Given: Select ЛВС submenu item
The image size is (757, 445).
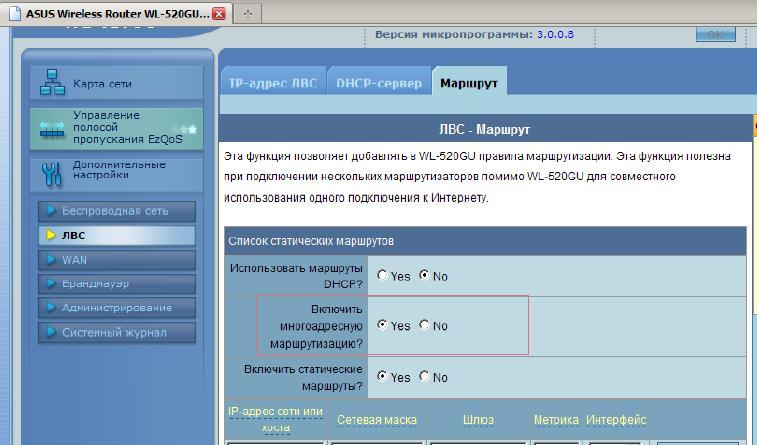Looking at the screenshot, I should point(117,235).
